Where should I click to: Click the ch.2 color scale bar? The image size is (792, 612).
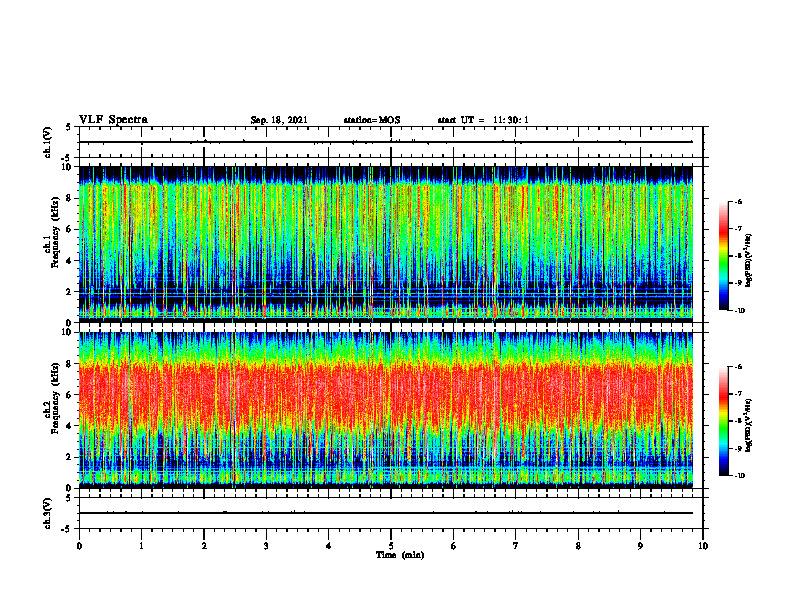pyautogui.click(x=723, y=421)
